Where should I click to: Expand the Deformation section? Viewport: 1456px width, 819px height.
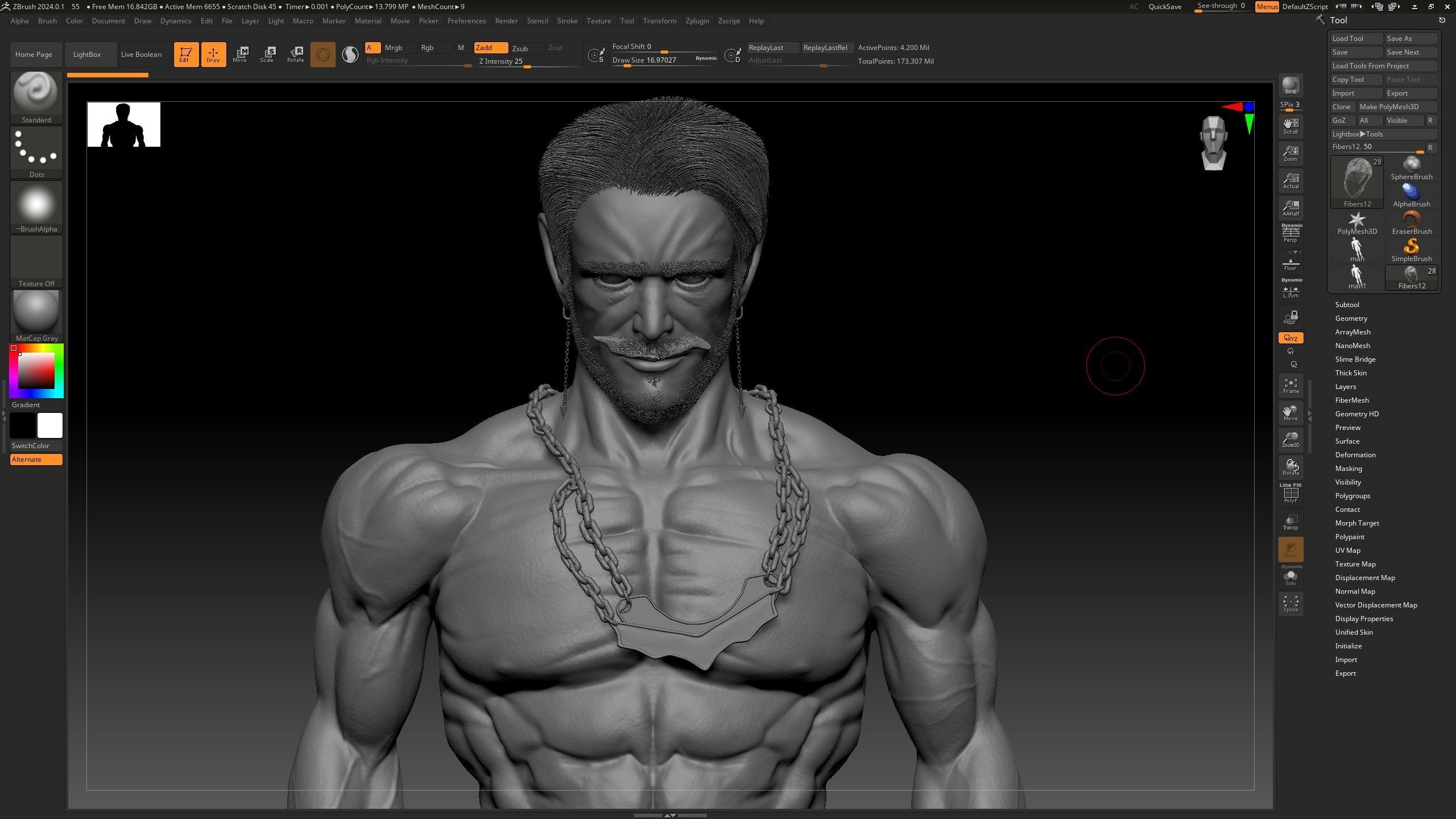pyautogui.click(x=1355, y=455)
